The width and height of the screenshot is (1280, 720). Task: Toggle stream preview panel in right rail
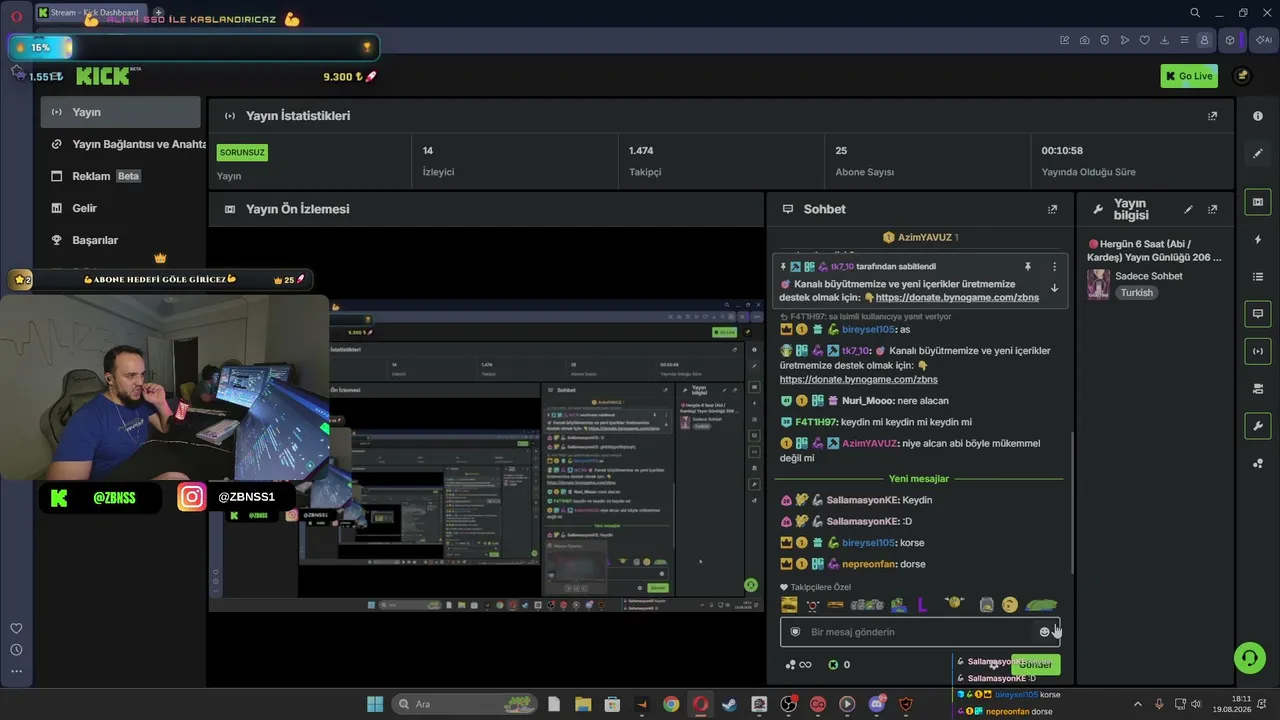coord(1258,202)
